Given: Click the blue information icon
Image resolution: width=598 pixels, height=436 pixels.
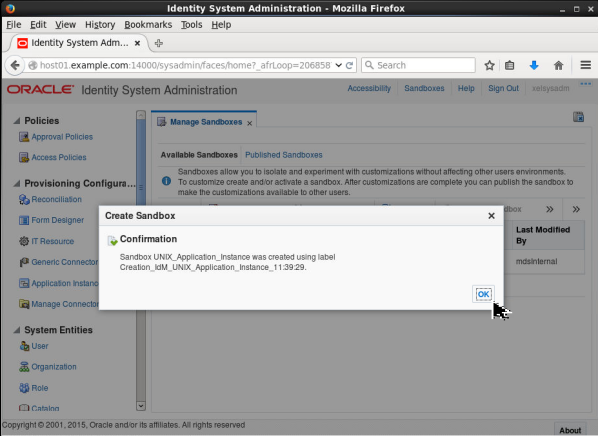Looking at the screenshot, I should point(166,181).
